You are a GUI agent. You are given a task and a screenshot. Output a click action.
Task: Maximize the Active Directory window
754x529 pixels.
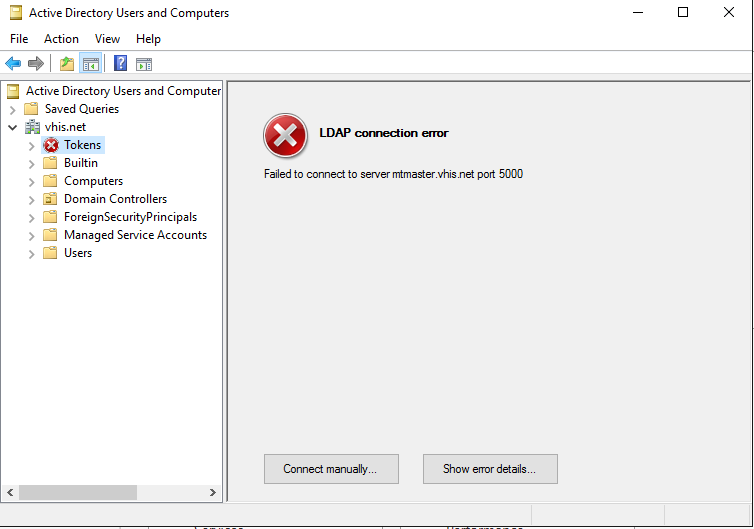pyautogui.click(x=683, y=13)
